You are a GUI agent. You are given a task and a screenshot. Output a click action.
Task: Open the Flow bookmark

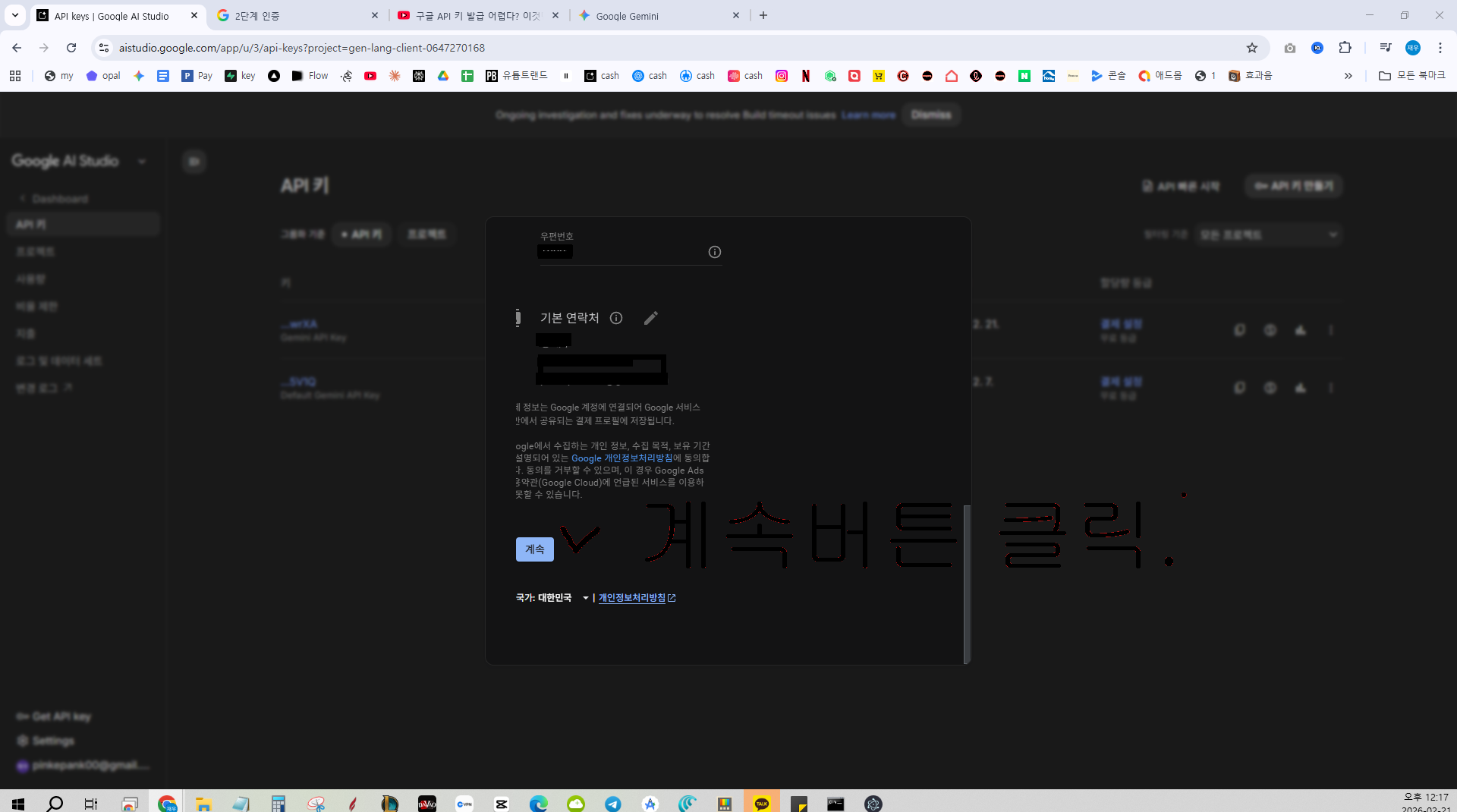click(310, 76)
